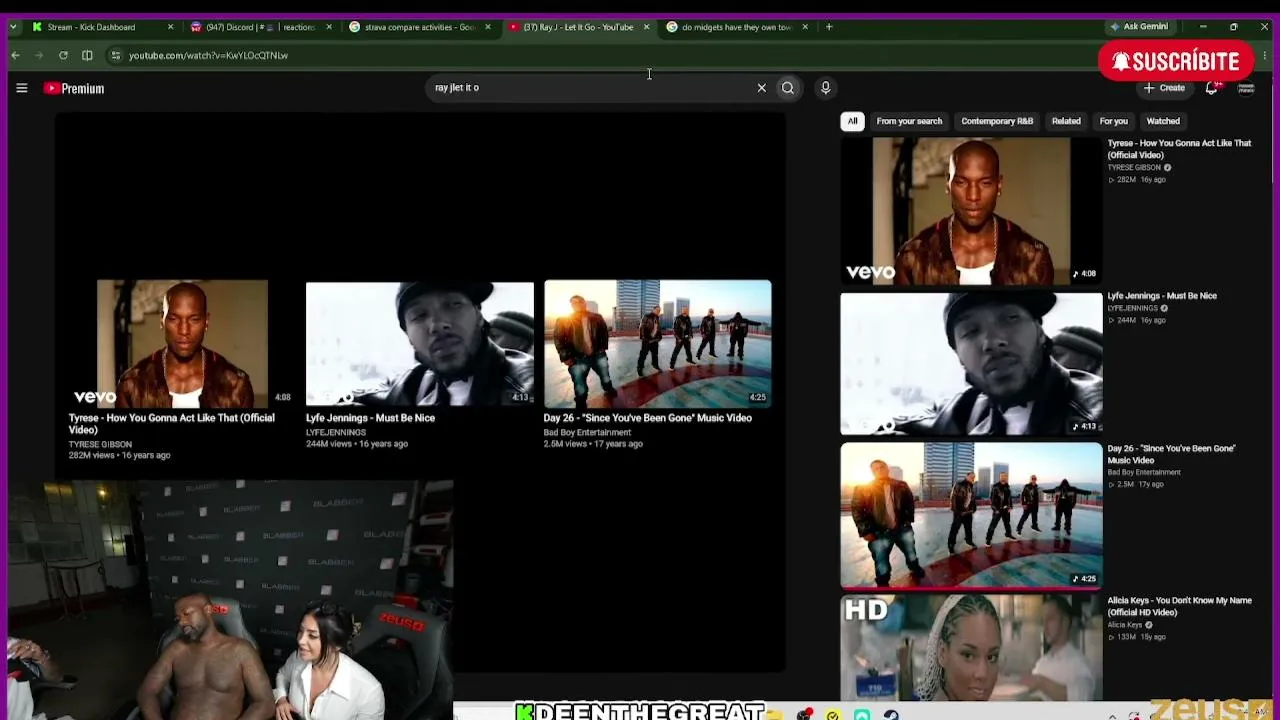The image size is (1280, 720).
Task: Close the strava compare activities tab
Action: [487, 27]
